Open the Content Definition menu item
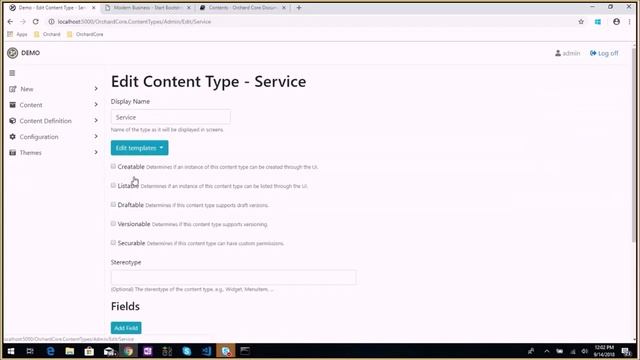The image size is (640, 360). click(45, 121)
